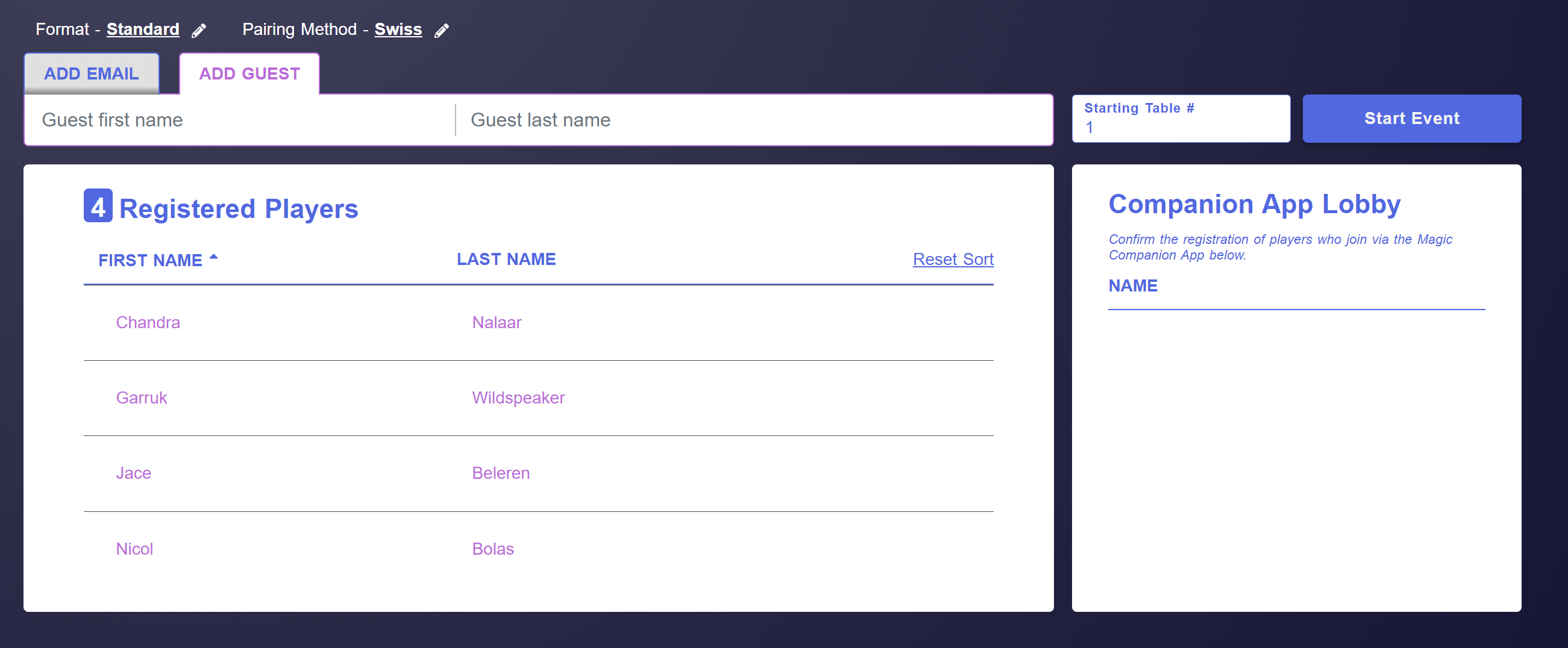Click the pencil icon beside Format Standard
The image size is (1568, 648).
coord(199,31)
